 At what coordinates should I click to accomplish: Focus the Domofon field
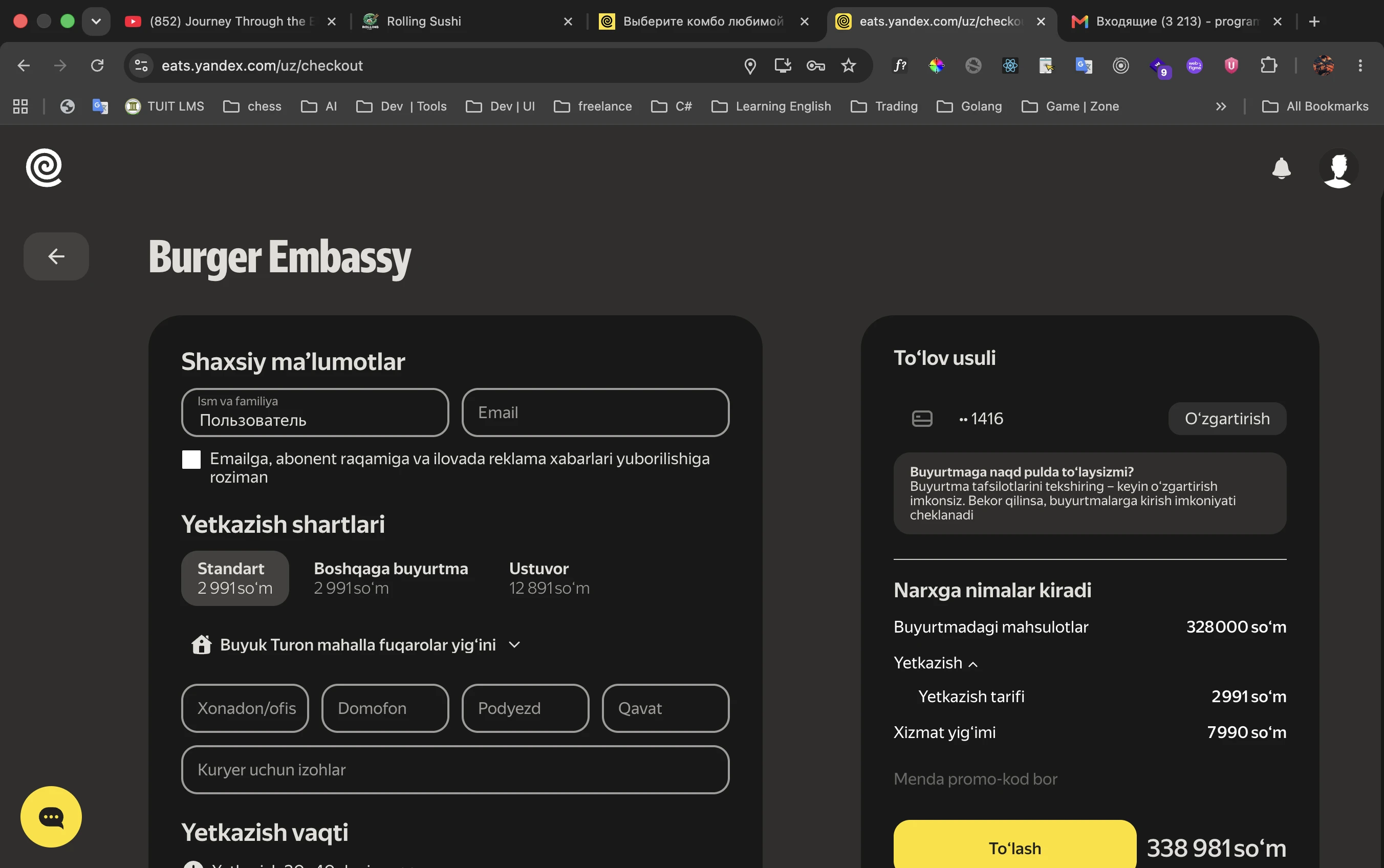[x=385, y=708]
